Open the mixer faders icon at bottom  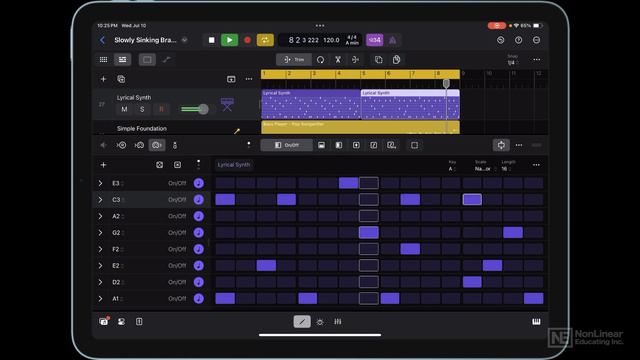(338, 322)
